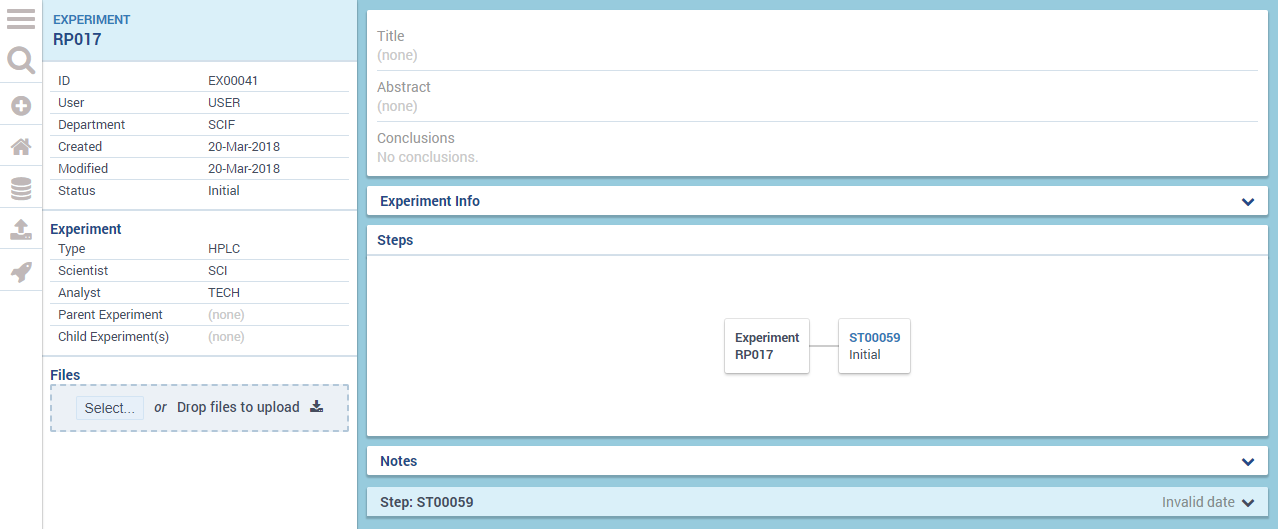Screen dimensions: 1278x529
Task: Click the rocket launch icon
Action: coord(21,271)
